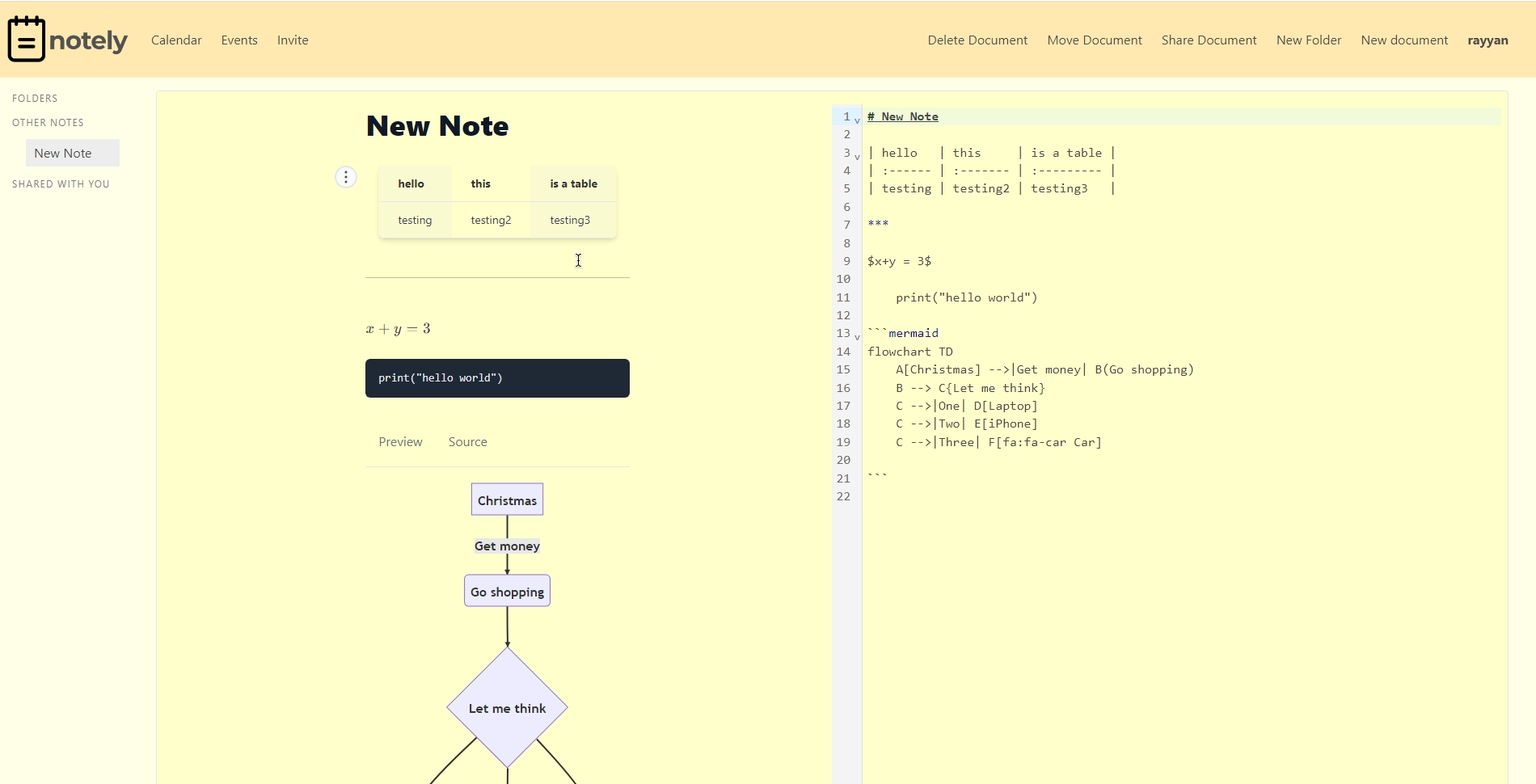Click Move Document
The image size is (1536, 784).
(1095, 40)
